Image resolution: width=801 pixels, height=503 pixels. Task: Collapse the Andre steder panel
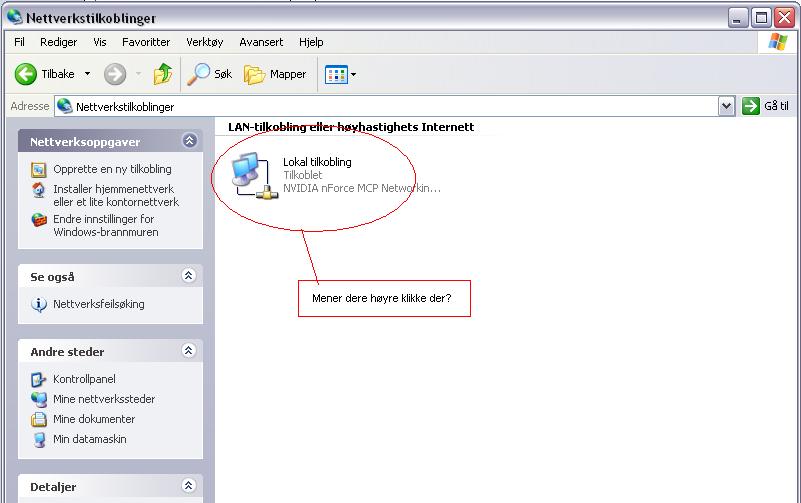coord(189,350)
